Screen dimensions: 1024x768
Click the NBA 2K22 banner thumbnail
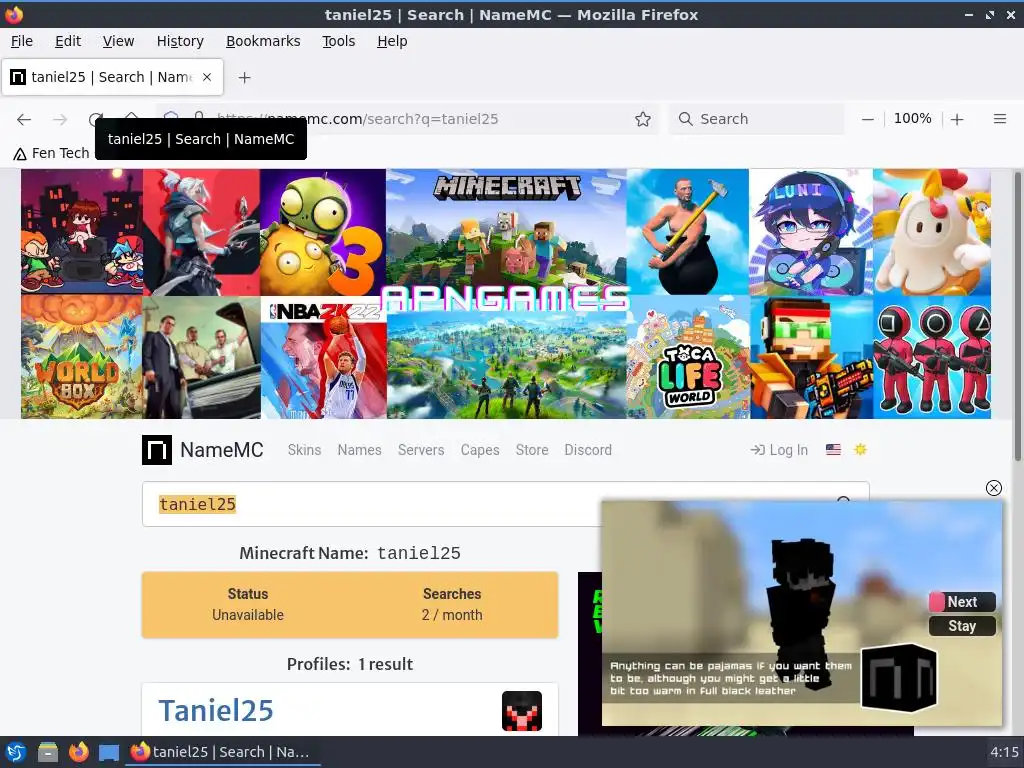click(x=324, y=358)
